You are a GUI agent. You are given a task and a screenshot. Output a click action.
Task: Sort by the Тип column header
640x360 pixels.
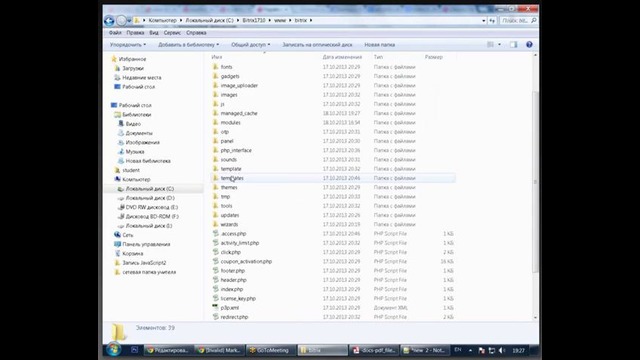378,57
